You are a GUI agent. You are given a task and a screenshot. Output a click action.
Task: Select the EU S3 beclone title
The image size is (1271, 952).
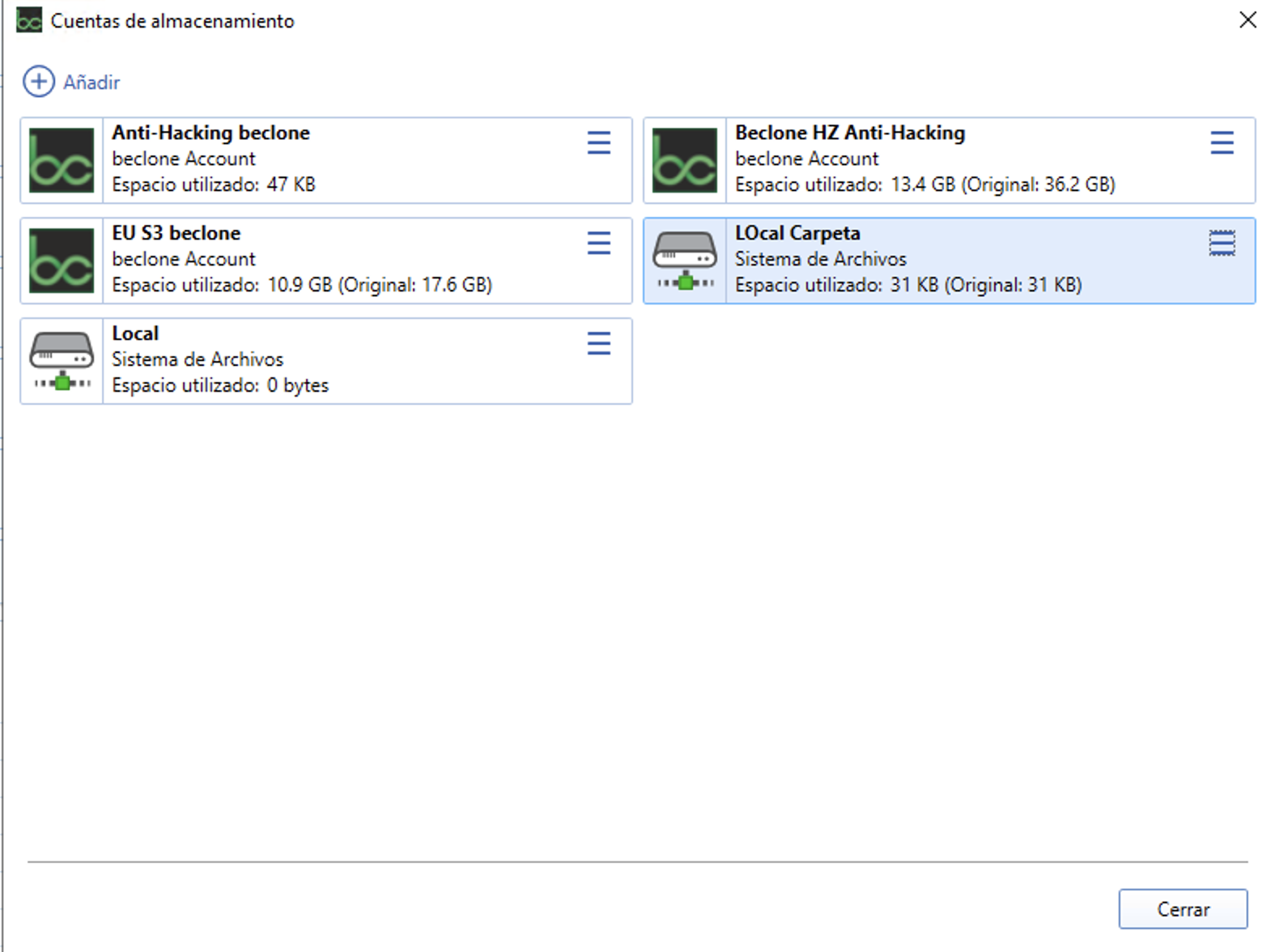click(x=176, y=233)
